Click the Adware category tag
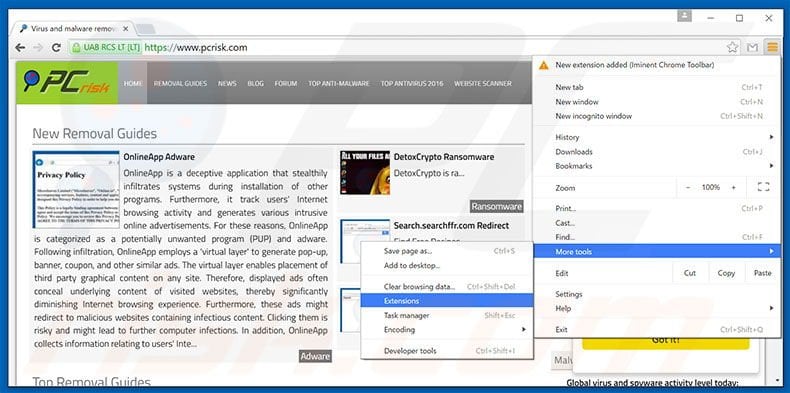 click(315, 356)
